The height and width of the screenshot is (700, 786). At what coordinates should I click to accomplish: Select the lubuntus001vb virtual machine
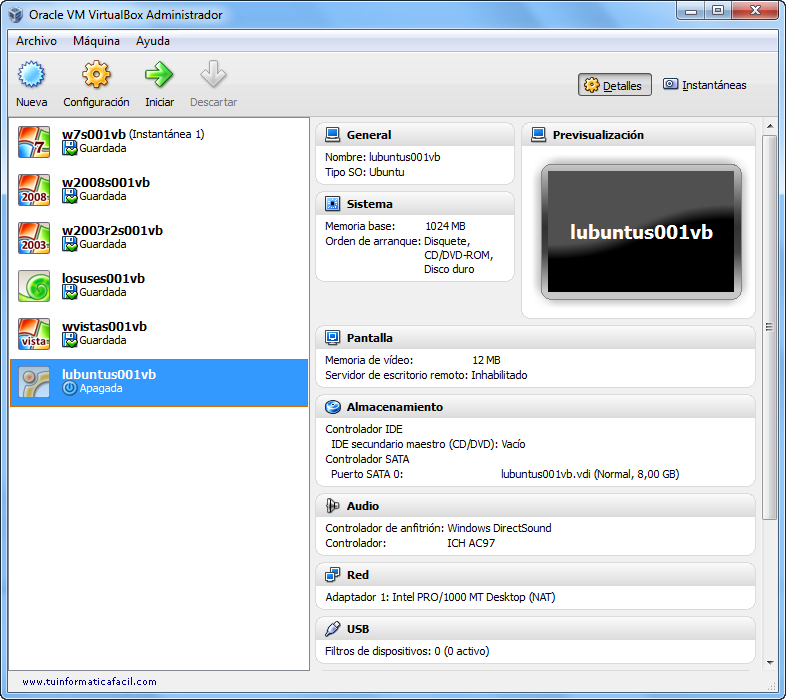[159, 382]
